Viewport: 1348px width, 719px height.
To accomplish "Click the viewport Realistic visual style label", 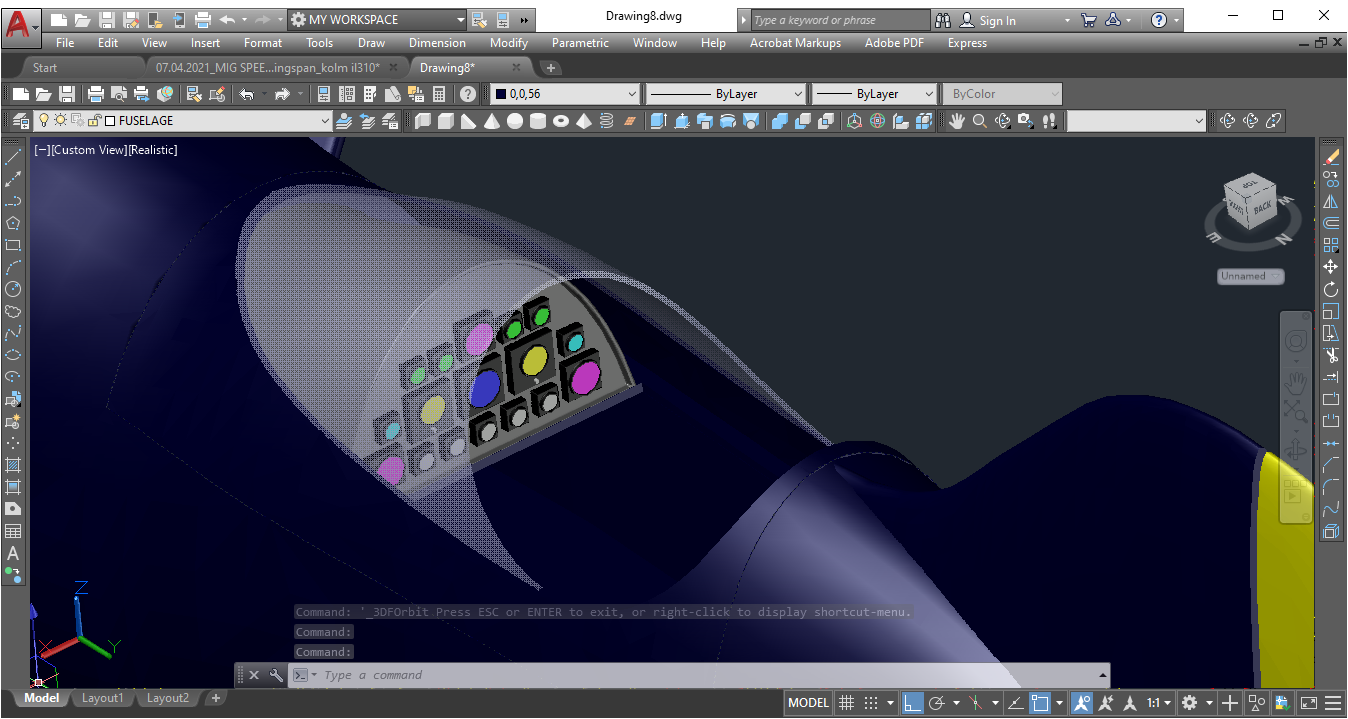I will 153,150.
